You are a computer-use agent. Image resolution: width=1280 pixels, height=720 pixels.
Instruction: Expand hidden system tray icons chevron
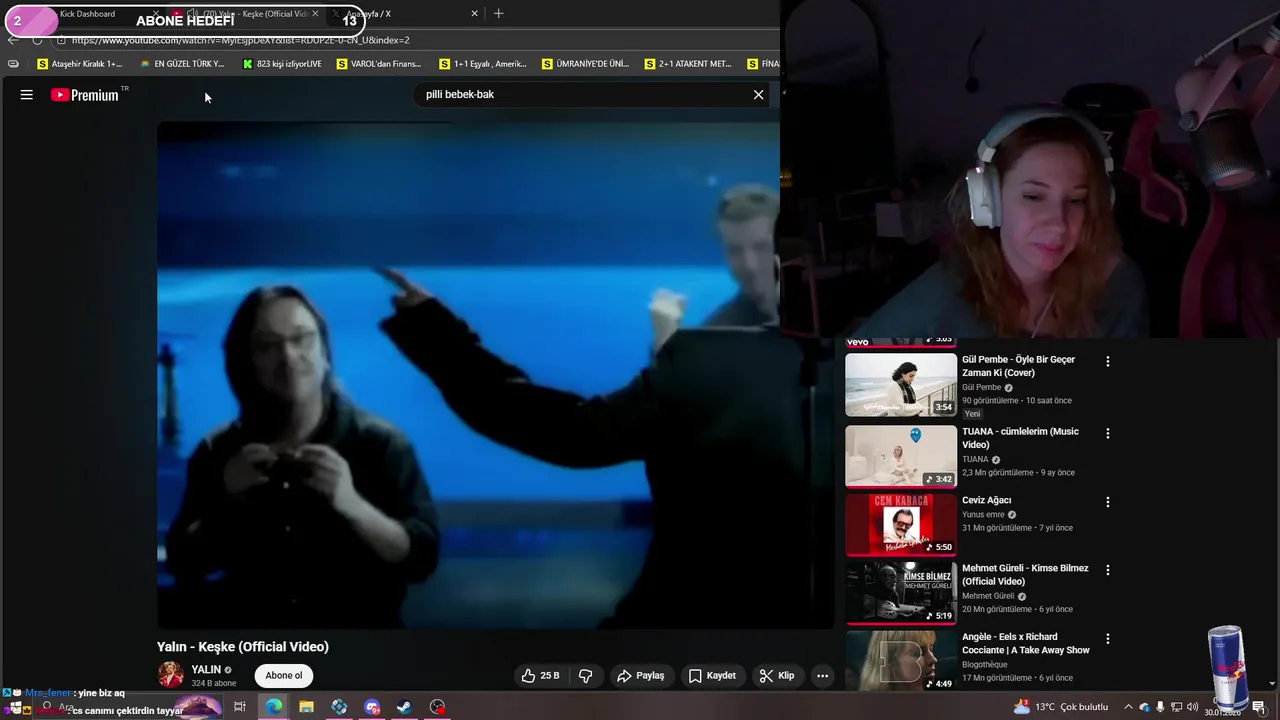(1129, 707)
